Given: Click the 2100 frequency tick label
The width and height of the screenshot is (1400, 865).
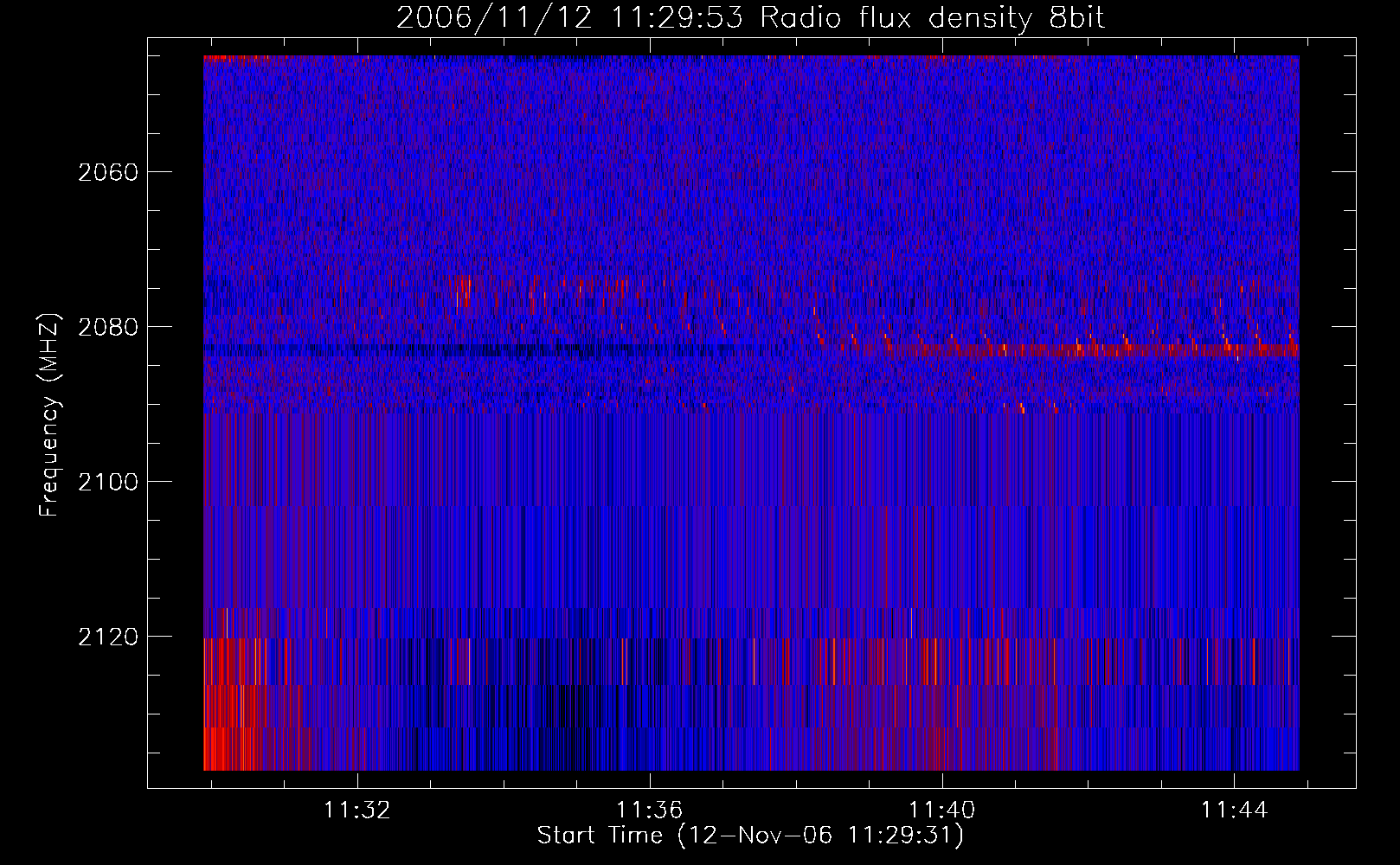Looking at the screenshot, I should pos(108,482).
